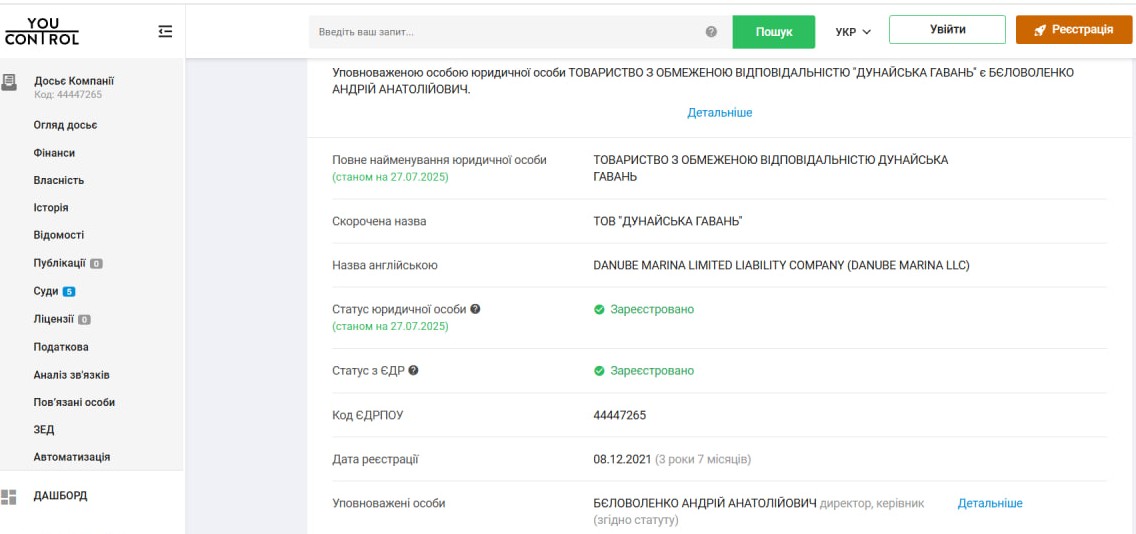Viewport: 1136px width, 534px height.
Task: Click the green check icon for legal entity status
Action: coord(599,309)
